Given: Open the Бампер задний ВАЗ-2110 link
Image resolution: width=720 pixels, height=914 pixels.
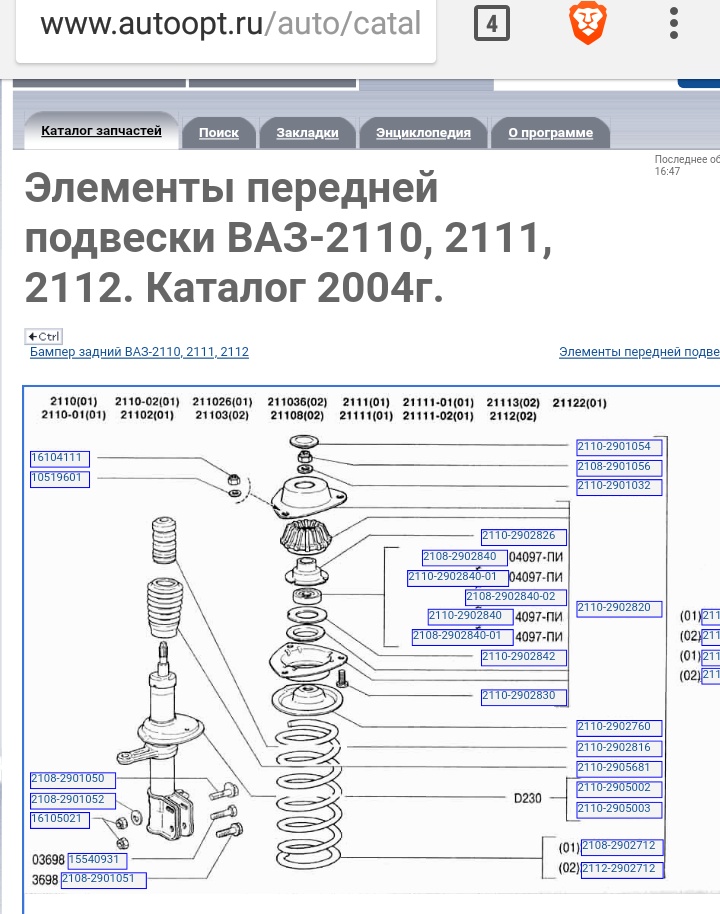Looking at the screenshot, I should 139,352.
